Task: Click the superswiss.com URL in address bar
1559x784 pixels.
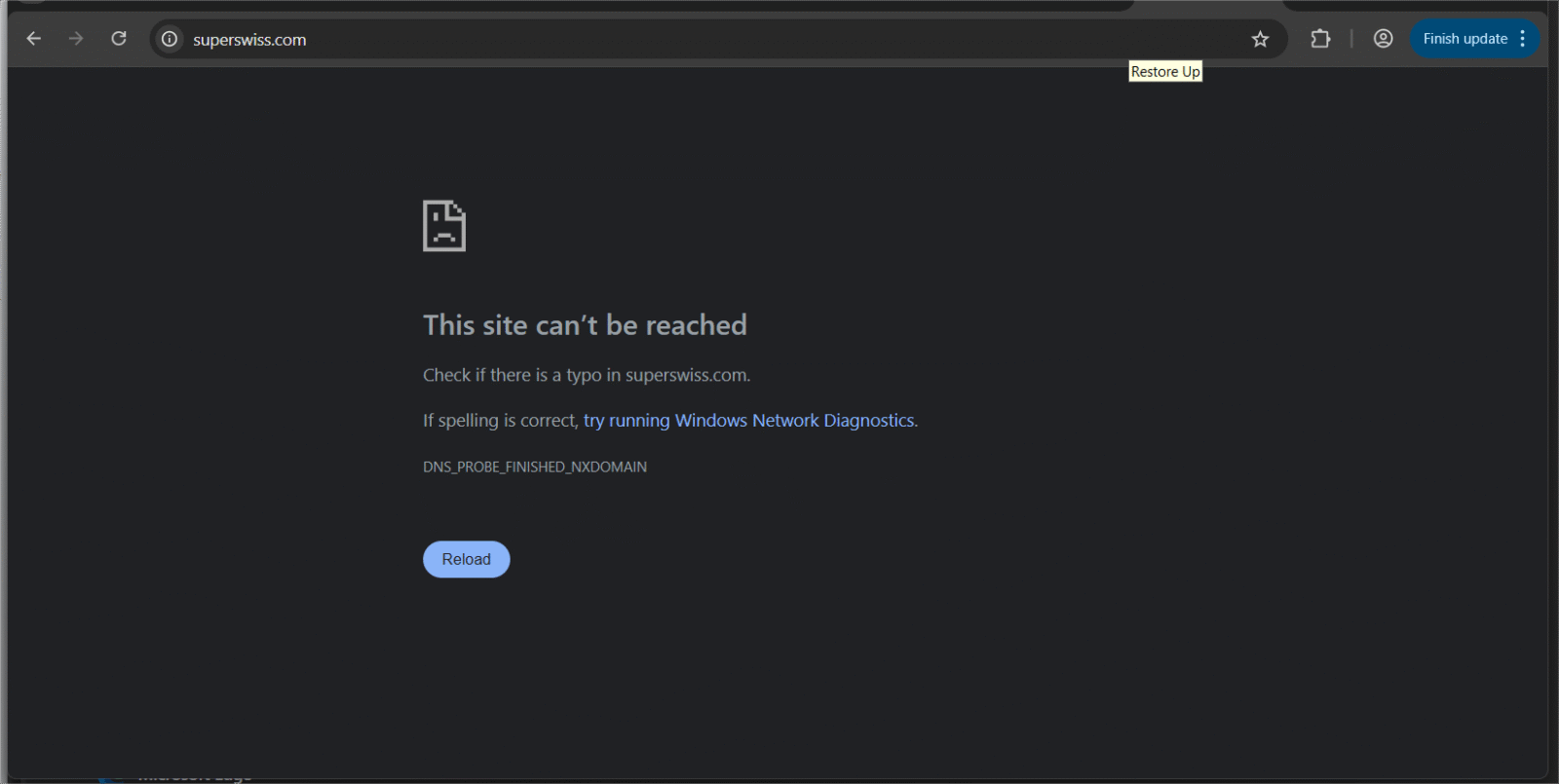Action: (x=249, y=40)
